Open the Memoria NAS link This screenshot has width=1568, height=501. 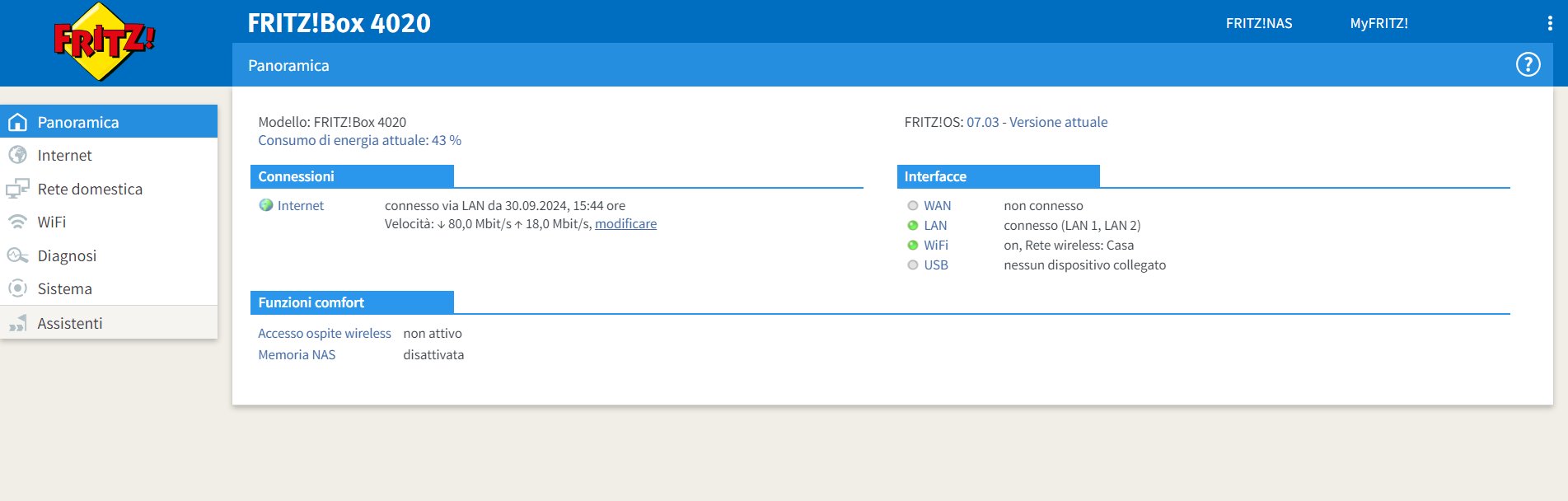click(297, 354)
